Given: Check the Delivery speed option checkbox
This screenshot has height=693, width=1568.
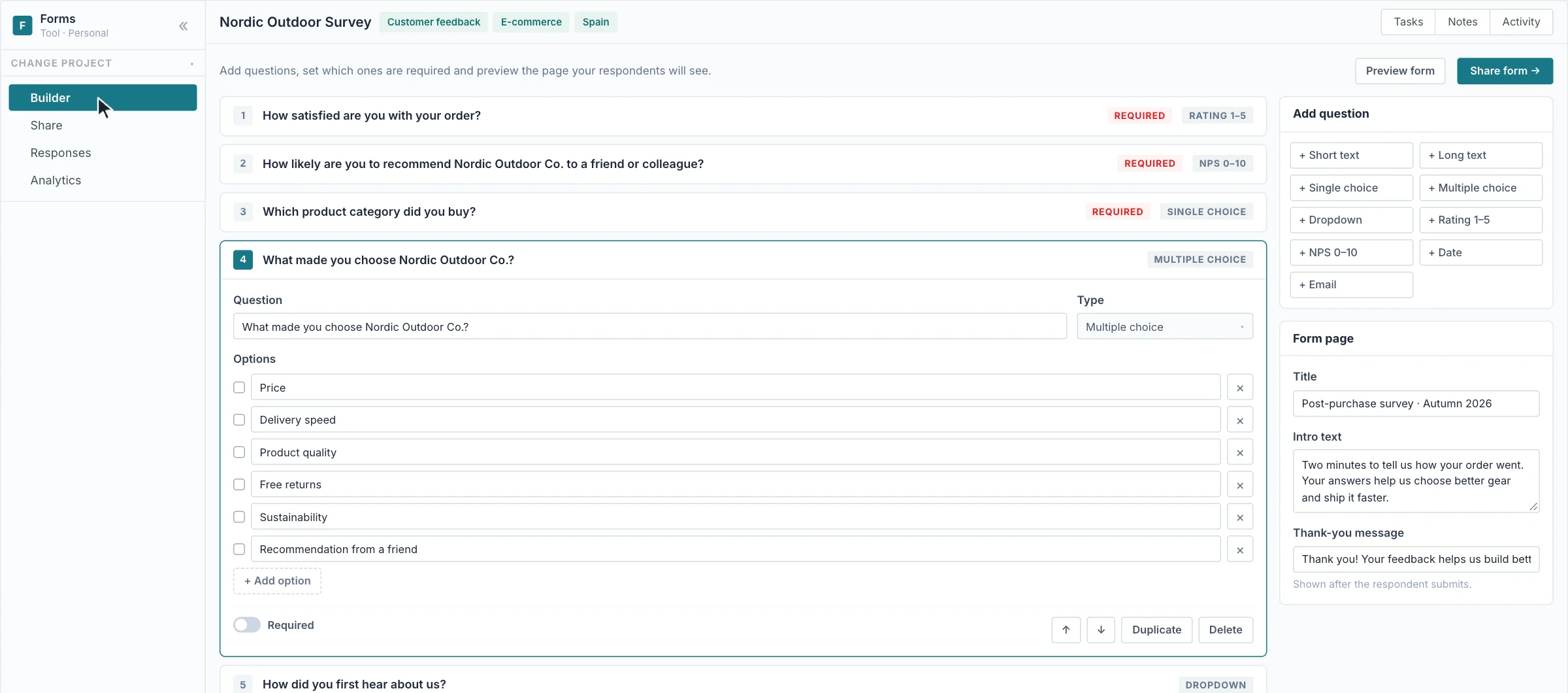Looking at the screenshot, I should (239, 420).
